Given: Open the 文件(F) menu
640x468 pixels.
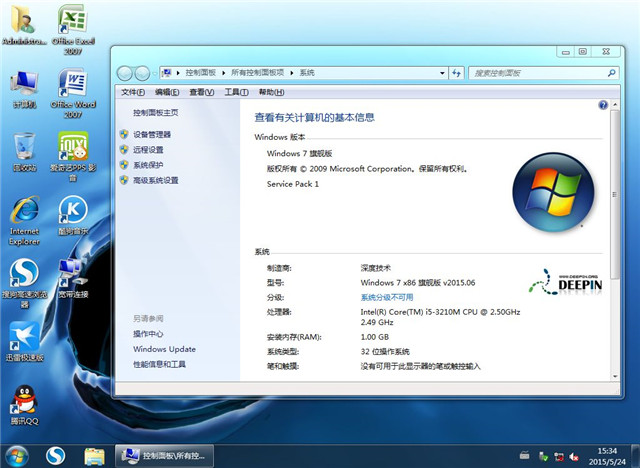Looking at the screenshot, I should 133,92.
